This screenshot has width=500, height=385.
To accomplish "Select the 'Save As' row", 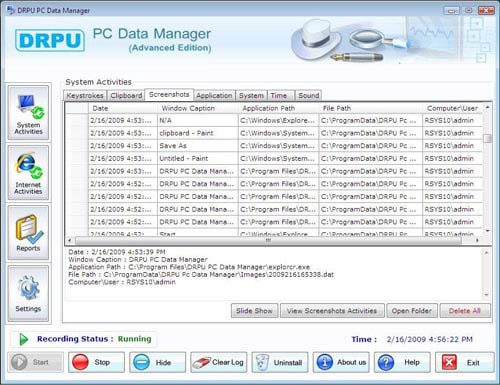I will pos(274,146).
